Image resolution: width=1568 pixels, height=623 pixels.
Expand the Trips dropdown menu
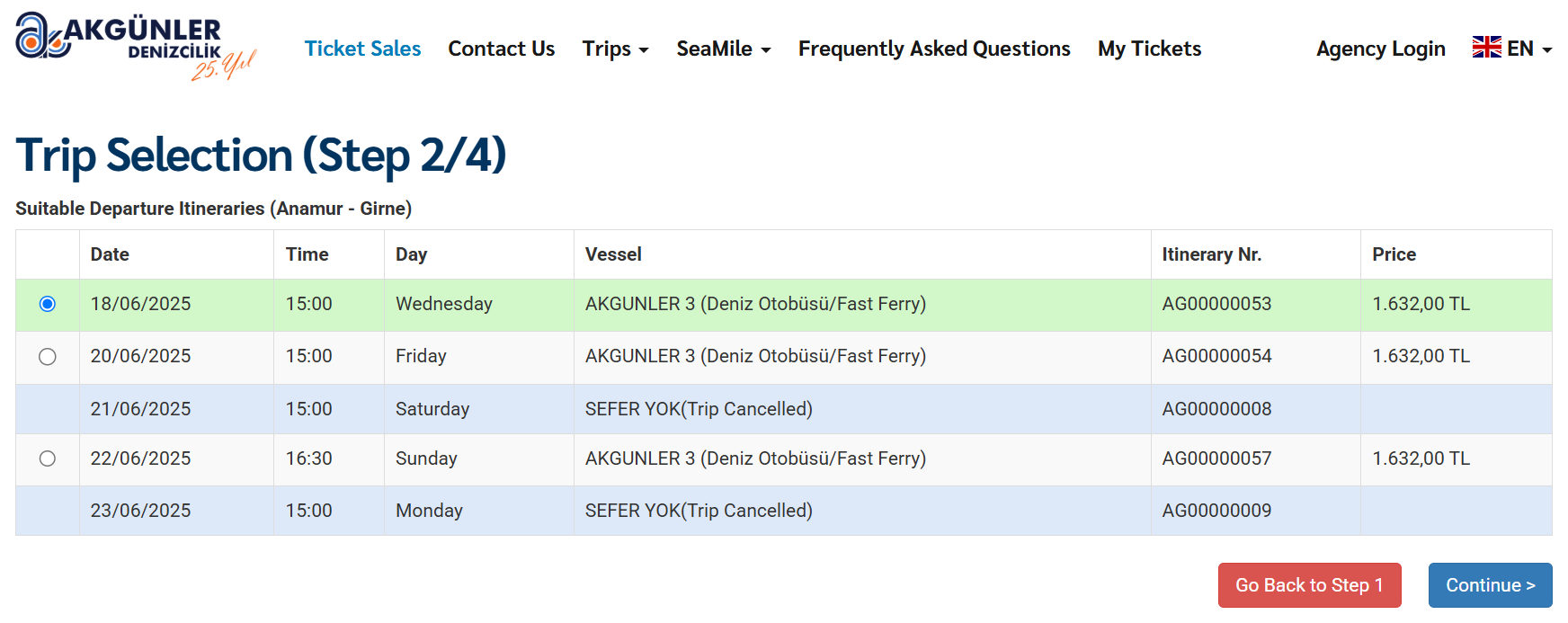coord(615,49)
